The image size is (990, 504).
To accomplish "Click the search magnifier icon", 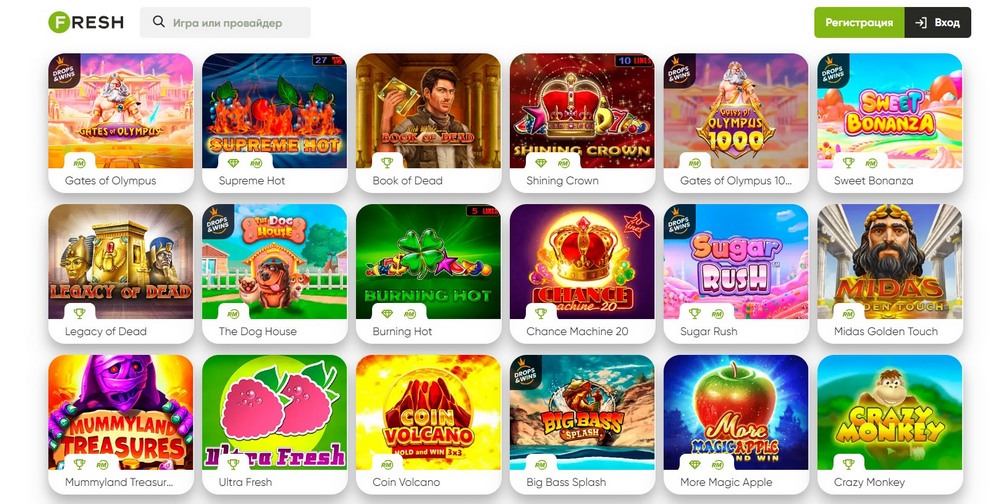I will 158,22.
